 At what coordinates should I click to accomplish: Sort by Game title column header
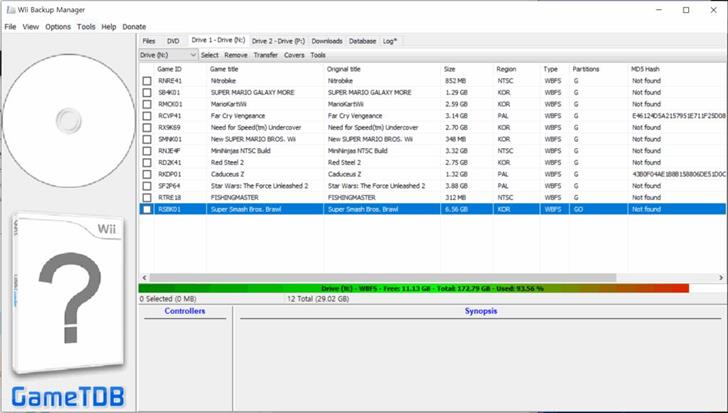tap(265, 69)
